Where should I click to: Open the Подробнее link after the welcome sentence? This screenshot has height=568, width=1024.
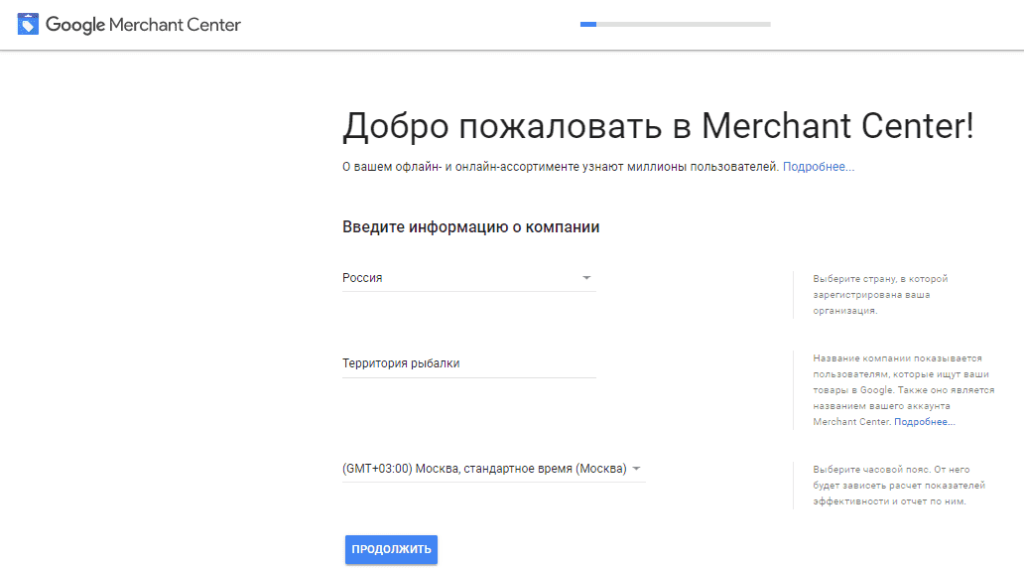coord(818,166)
